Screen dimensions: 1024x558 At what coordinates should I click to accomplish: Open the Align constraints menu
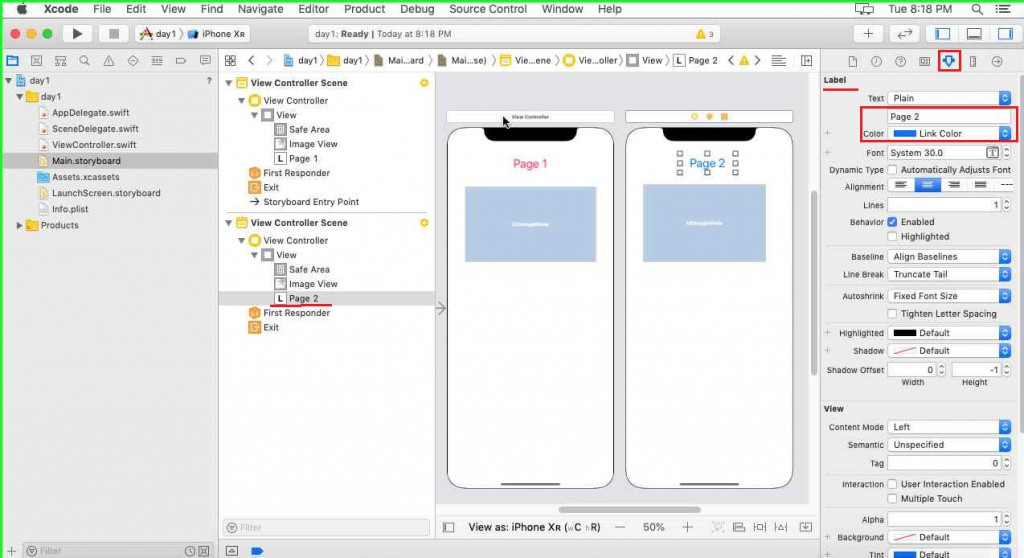click(739, 527)
